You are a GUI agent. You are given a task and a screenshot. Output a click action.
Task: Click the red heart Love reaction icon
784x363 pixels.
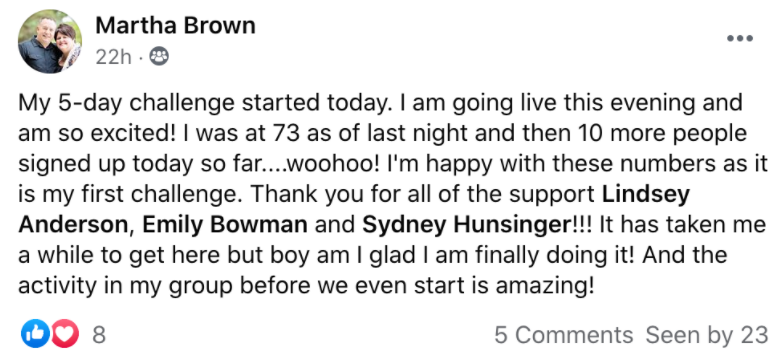[x=65, y=334]
